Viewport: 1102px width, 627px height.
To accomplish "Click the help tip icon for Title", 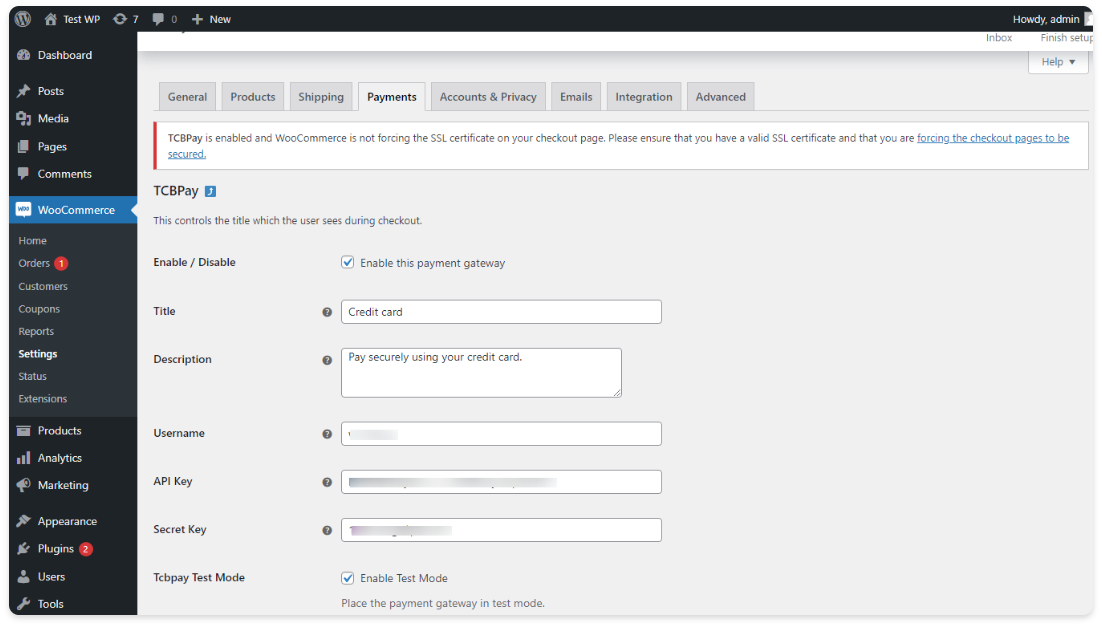I will pos(327,312).
